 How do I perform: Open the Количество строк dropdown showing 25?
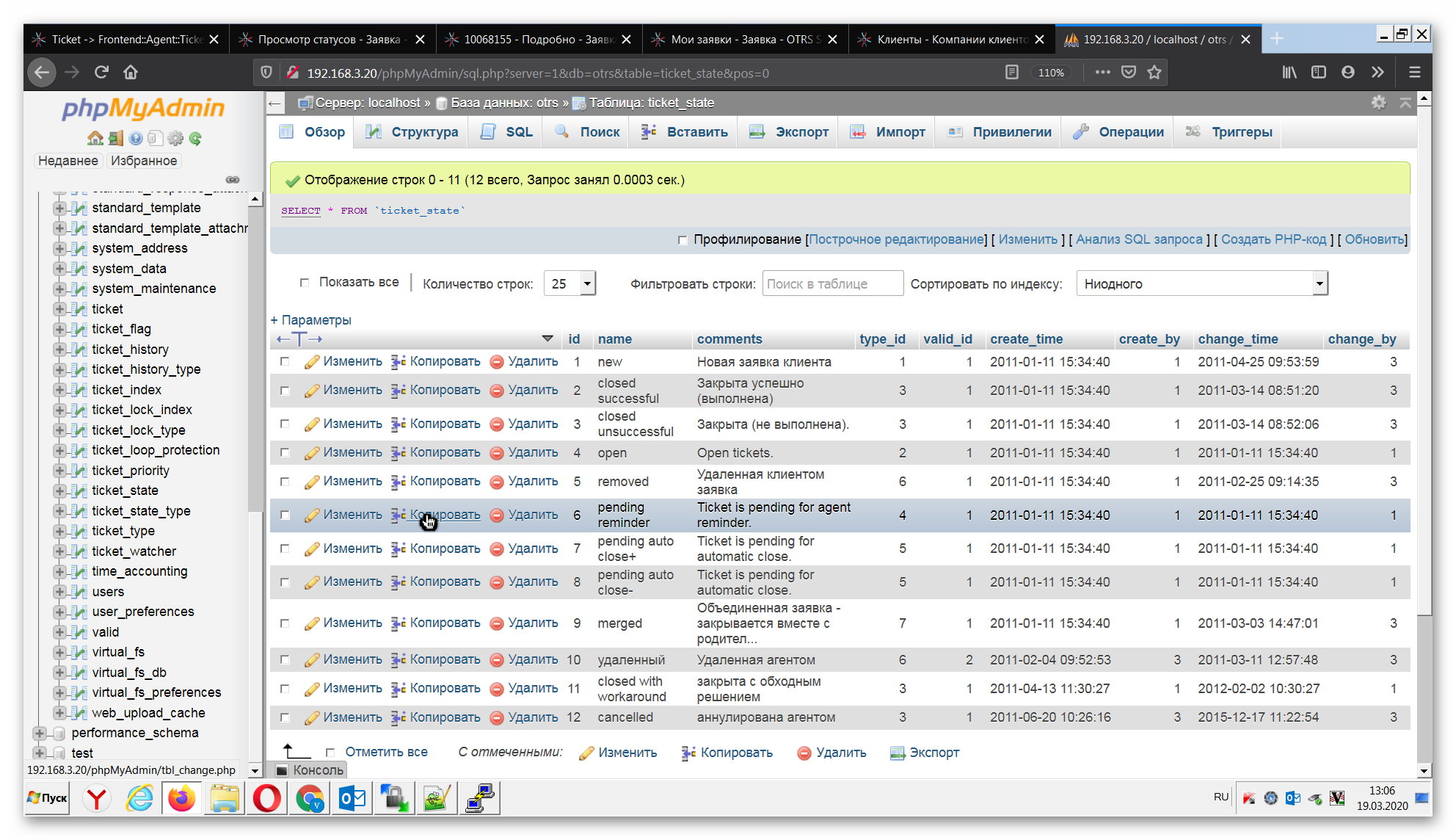pyautogui.click(x=569, y=283)
